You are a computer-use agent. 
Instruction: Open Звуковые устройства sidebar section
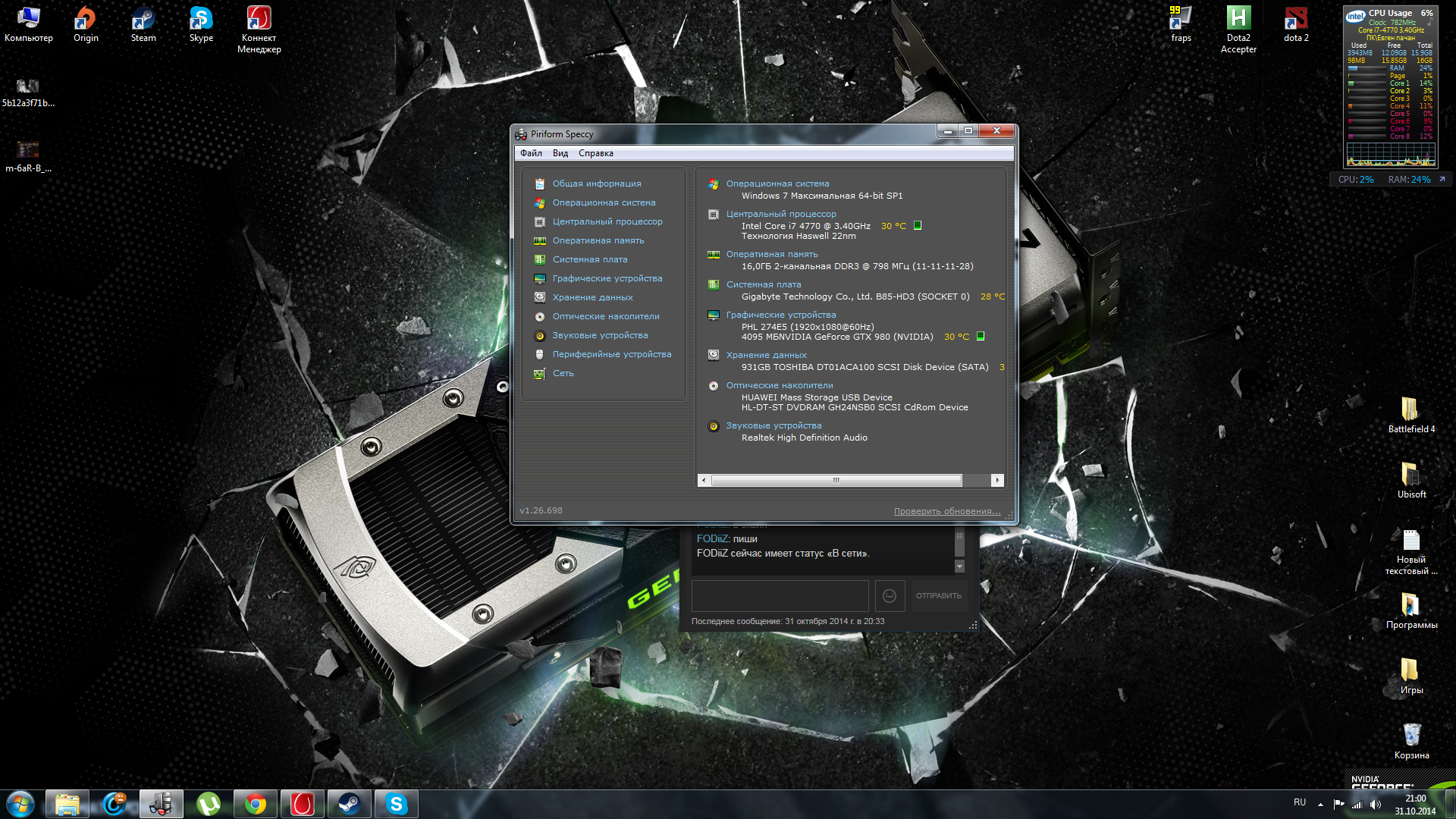tap(600, 335)
